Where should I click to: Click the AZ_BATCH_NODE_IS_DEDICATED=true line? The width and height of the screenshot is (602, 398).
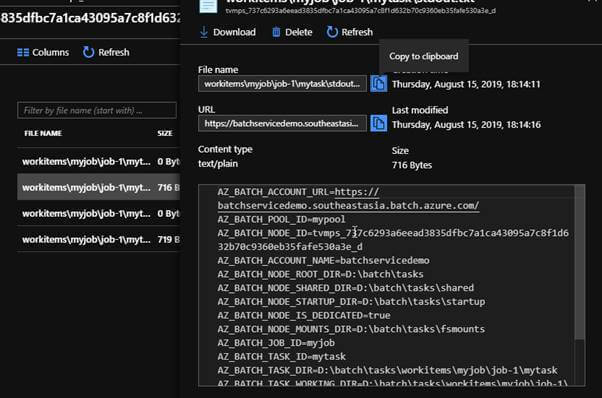coord(304,315)
